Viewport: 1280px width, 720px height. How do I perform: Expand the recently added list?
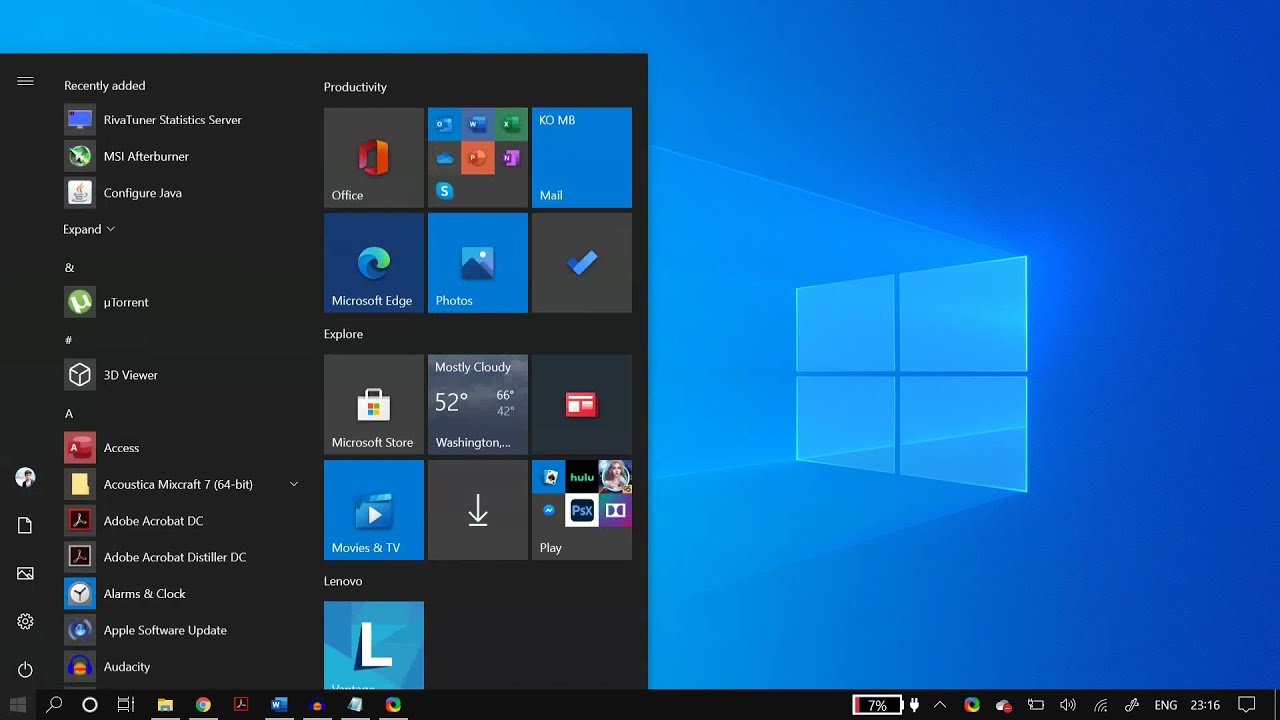pyautogui.click(x=89, y=229)
